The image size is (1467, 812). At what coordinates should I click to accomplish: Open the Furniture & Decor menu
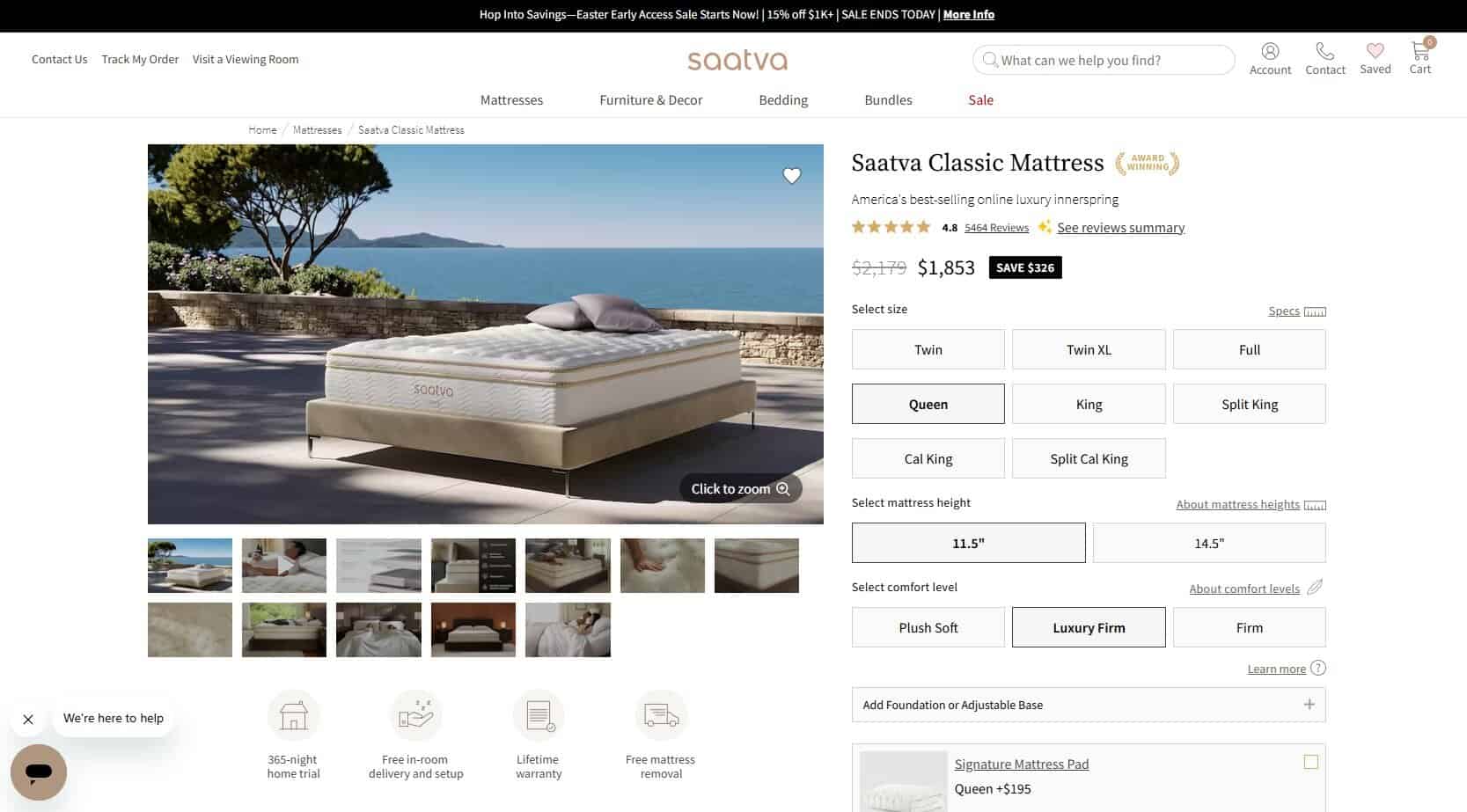(x=650, y=100)
